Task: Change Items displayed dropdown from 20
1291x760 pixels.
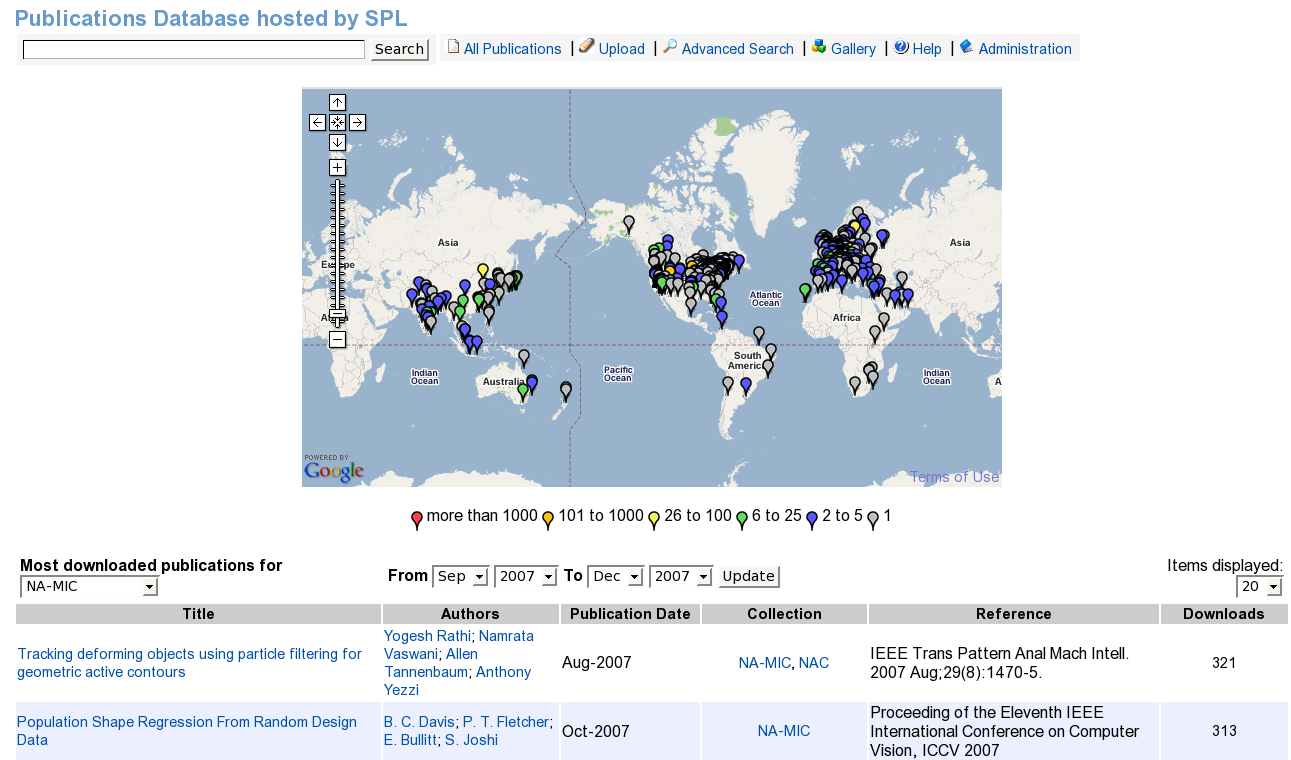Action: point(1259,587)
